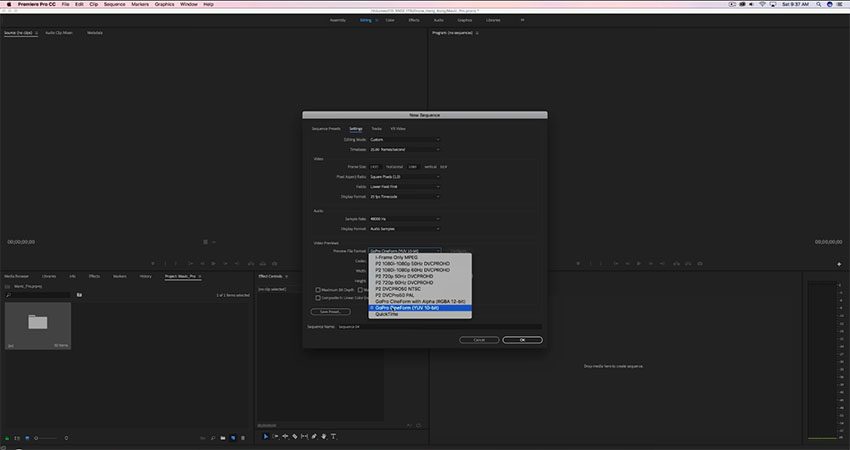Open the Timebase dropdown
This screenshot has width=850, height=450.
point(404,150)
